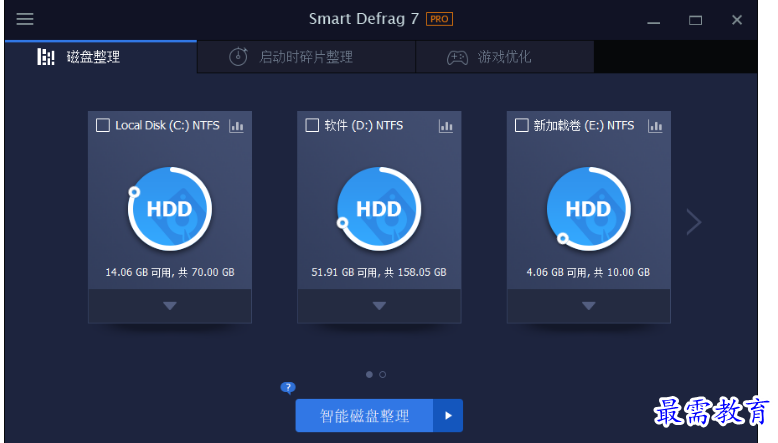Viewport: 778px width, 443px height.
Task: Expand options under Local Disk (C:) card
Action: (170, 306)
